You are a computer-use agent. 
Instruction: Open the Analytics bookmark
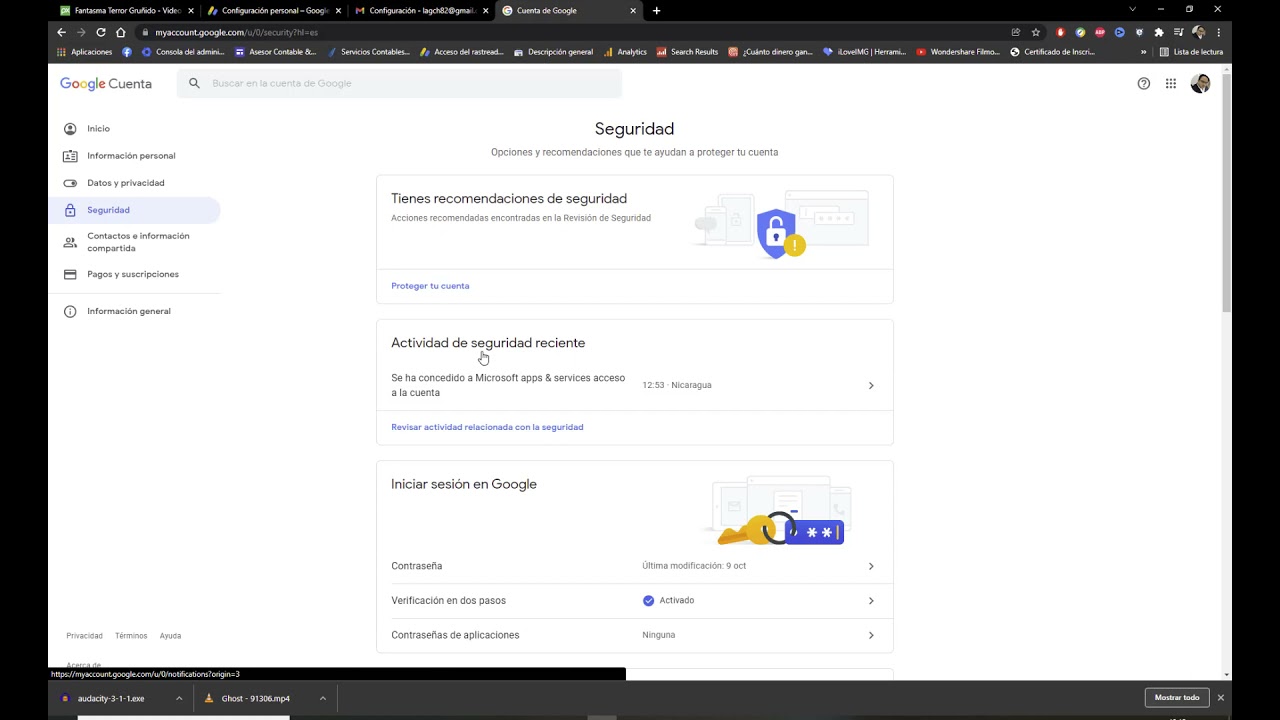coord(625,52)
